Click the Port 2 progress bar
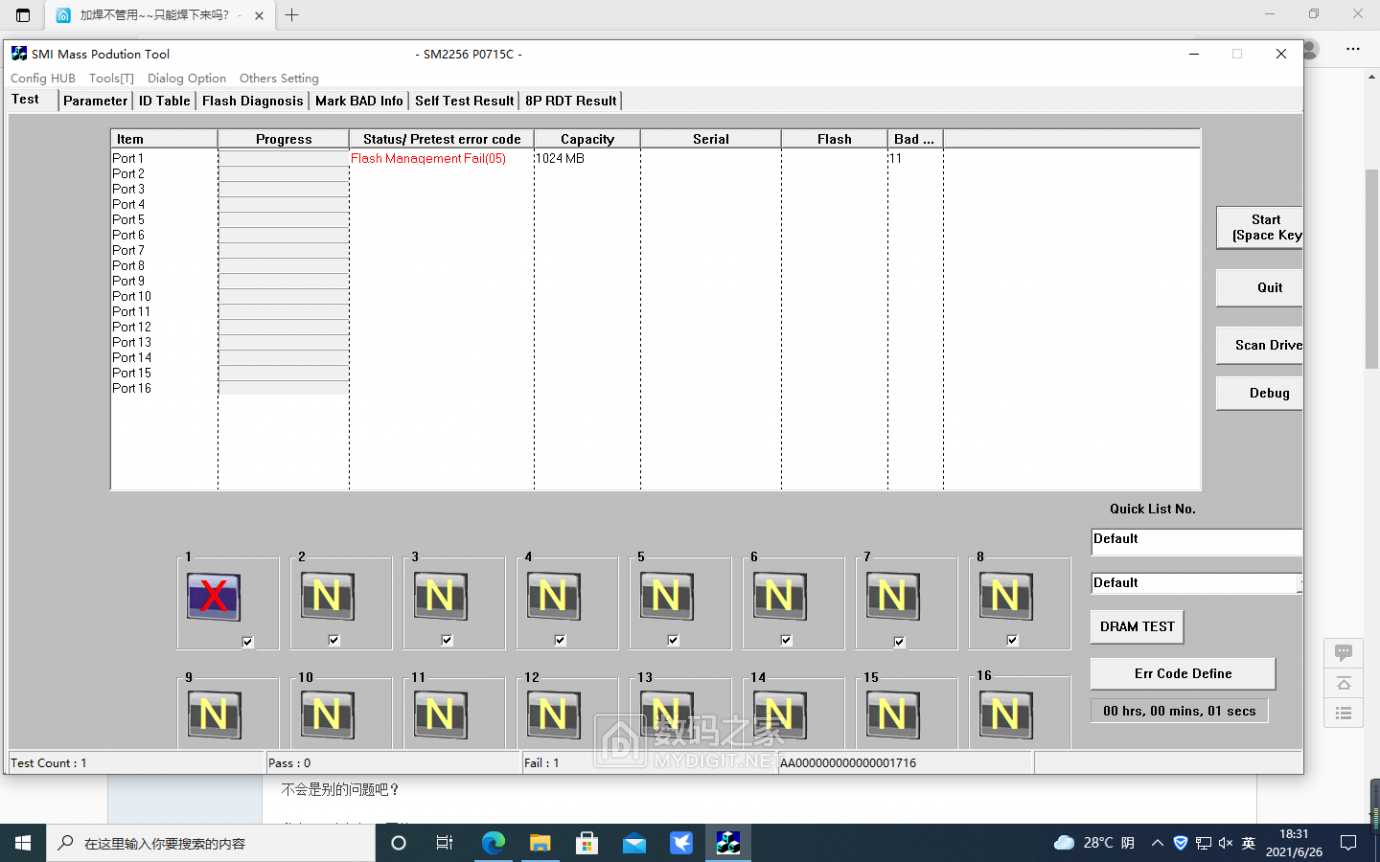This screenshot has height=862, width=1380. click(x=283, y=174)
